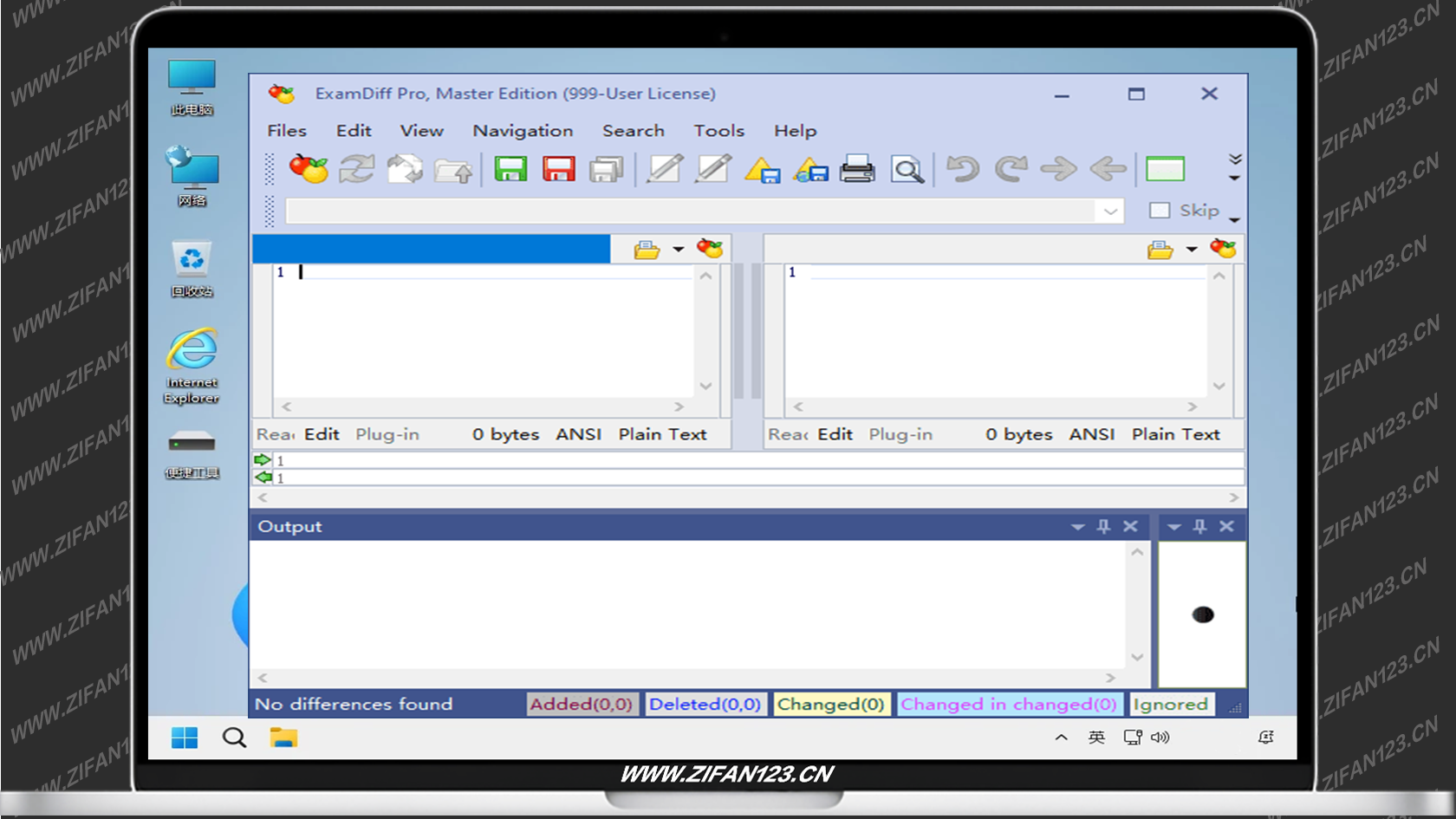Click the Print preview magnifier icon
Screen dimensions: 1456x819
[907, 170]
